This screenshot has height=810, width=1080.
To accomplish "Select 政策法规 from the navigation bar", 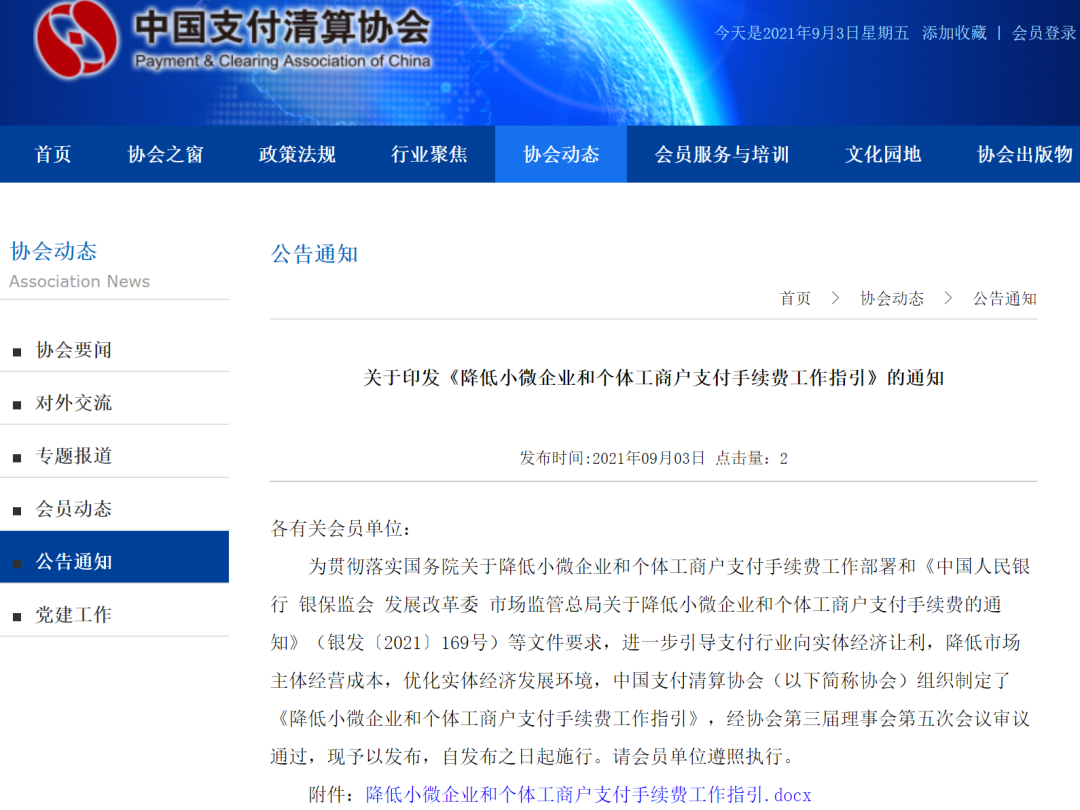I will [x=297, y=154].
